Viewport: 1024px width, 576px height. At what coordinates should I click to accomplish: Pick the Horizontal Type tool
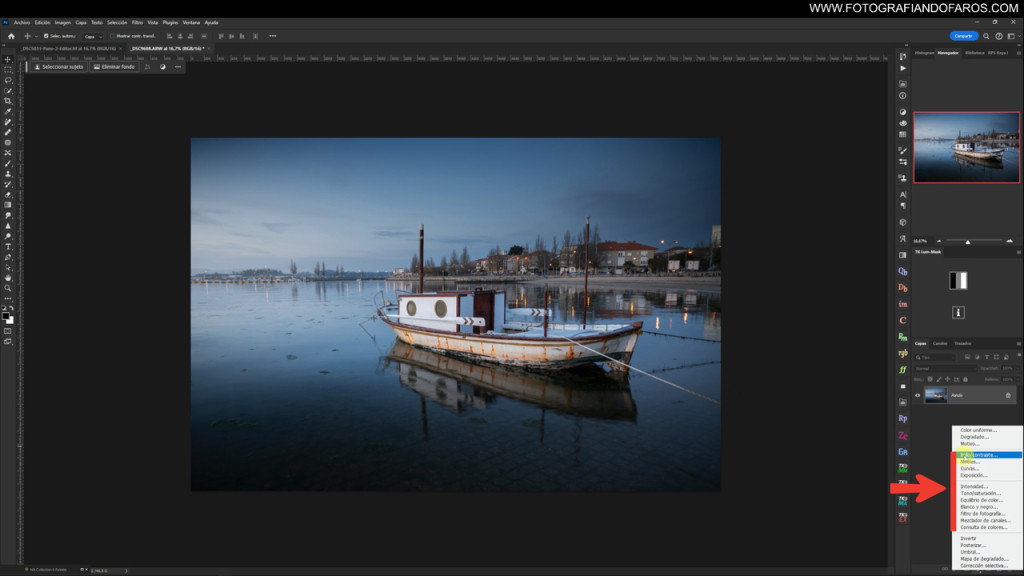[x=8, y=246]
